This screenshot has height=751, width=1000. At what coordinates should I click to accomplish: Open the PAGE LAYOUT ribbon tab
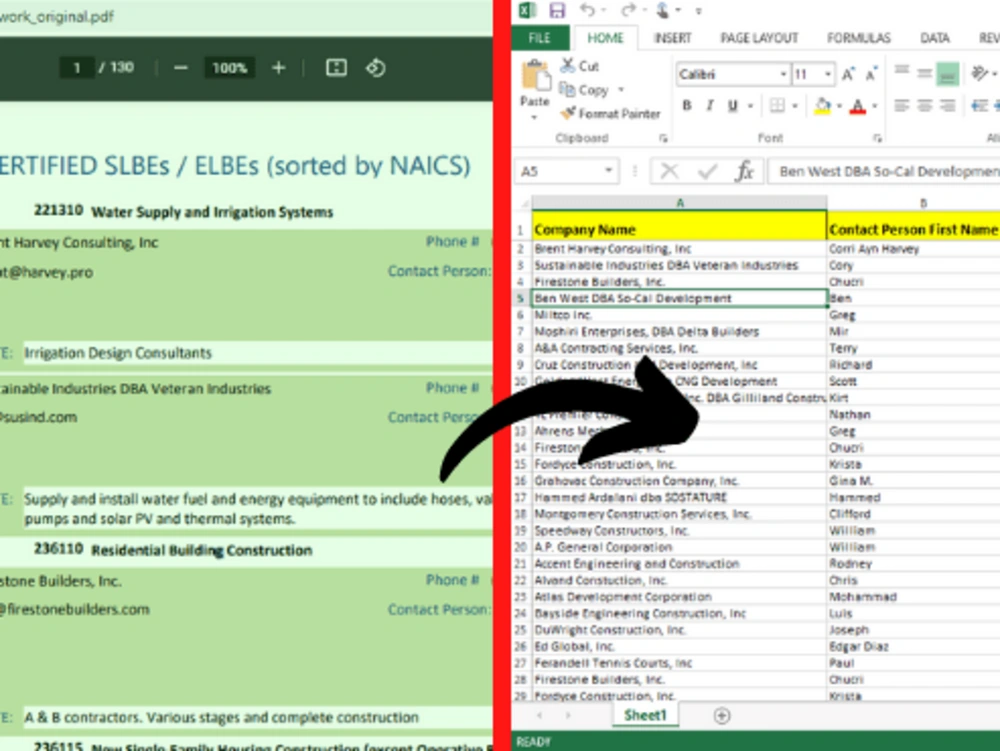759,38
